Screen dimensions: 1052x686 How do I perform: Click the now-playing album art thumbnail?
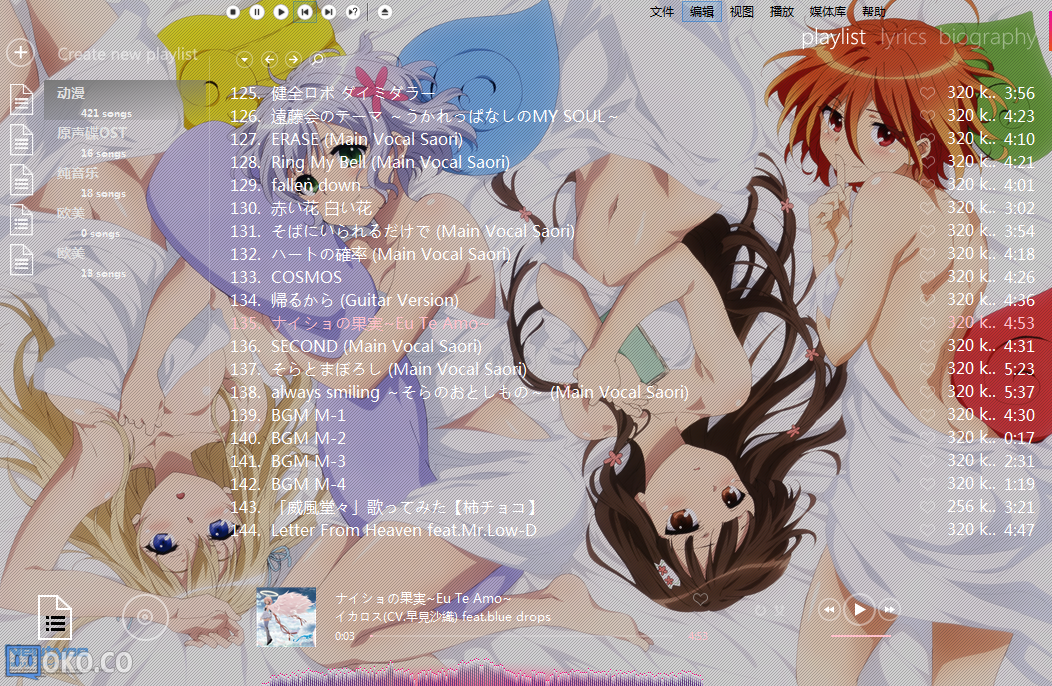coord(286,617)
